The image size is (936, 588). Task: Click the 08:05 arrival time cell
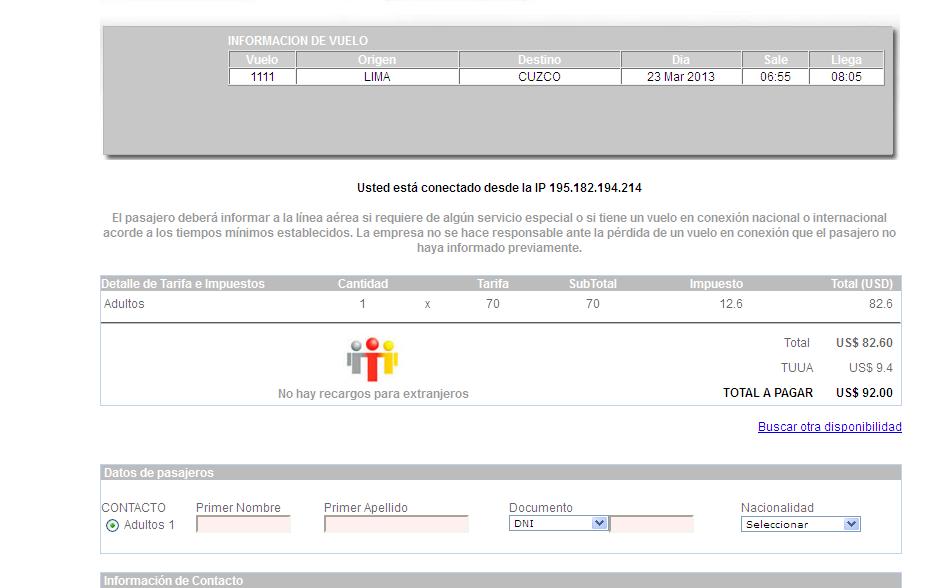(x=846, y=77)
